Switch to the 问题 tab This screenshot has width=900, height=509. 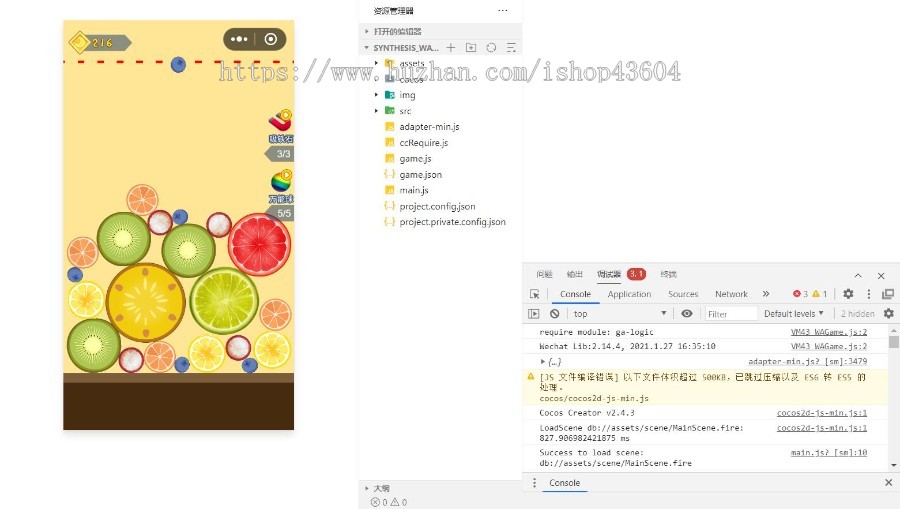click(544, 274)
